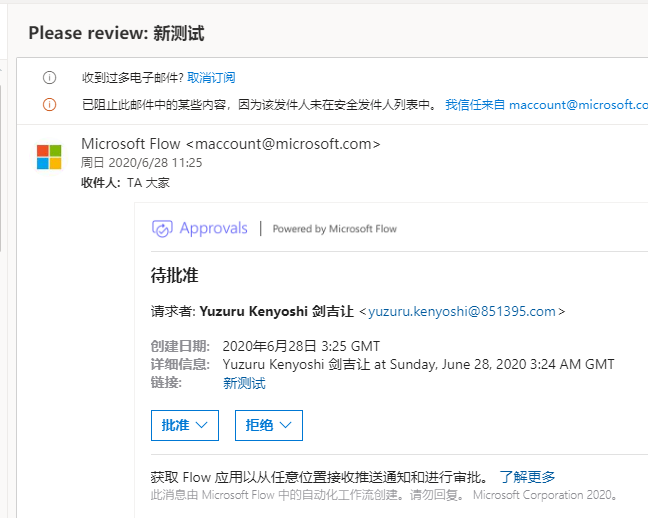This screenshot has width=648, height=518.
Task: Open the 新测试 link next to 链接
Action: [x=244, y=383]
